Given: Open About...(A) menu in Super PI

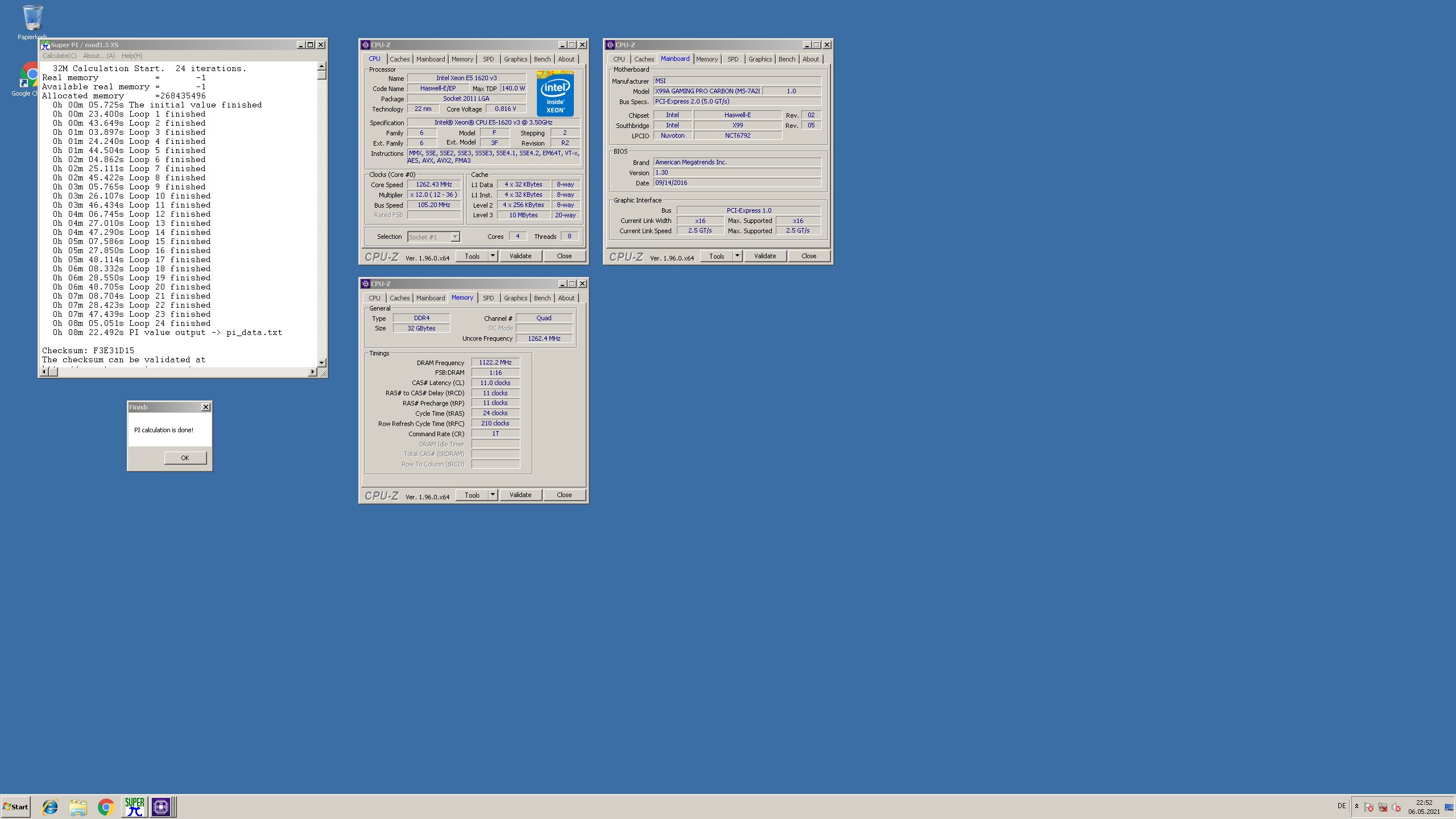Looking at the screenshot, I should [x=99, y=56].
